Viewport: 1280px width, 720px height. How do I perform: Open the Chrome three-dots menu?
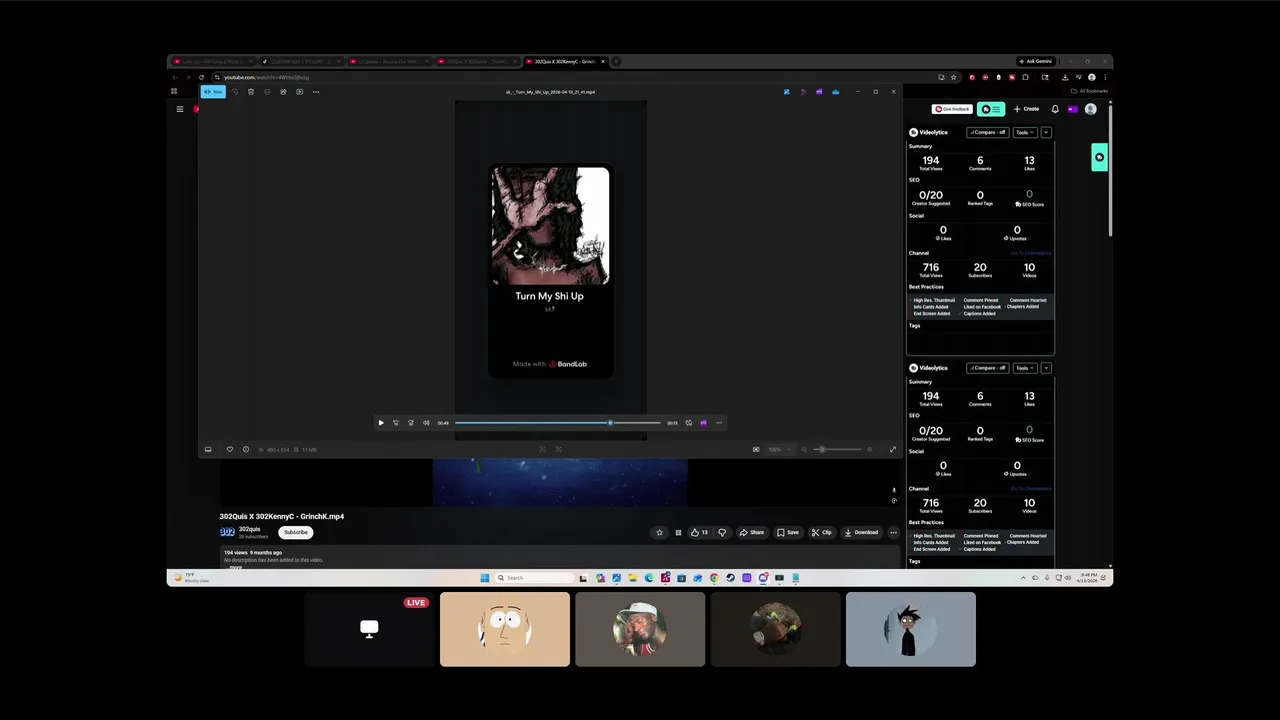point(1105,77)
